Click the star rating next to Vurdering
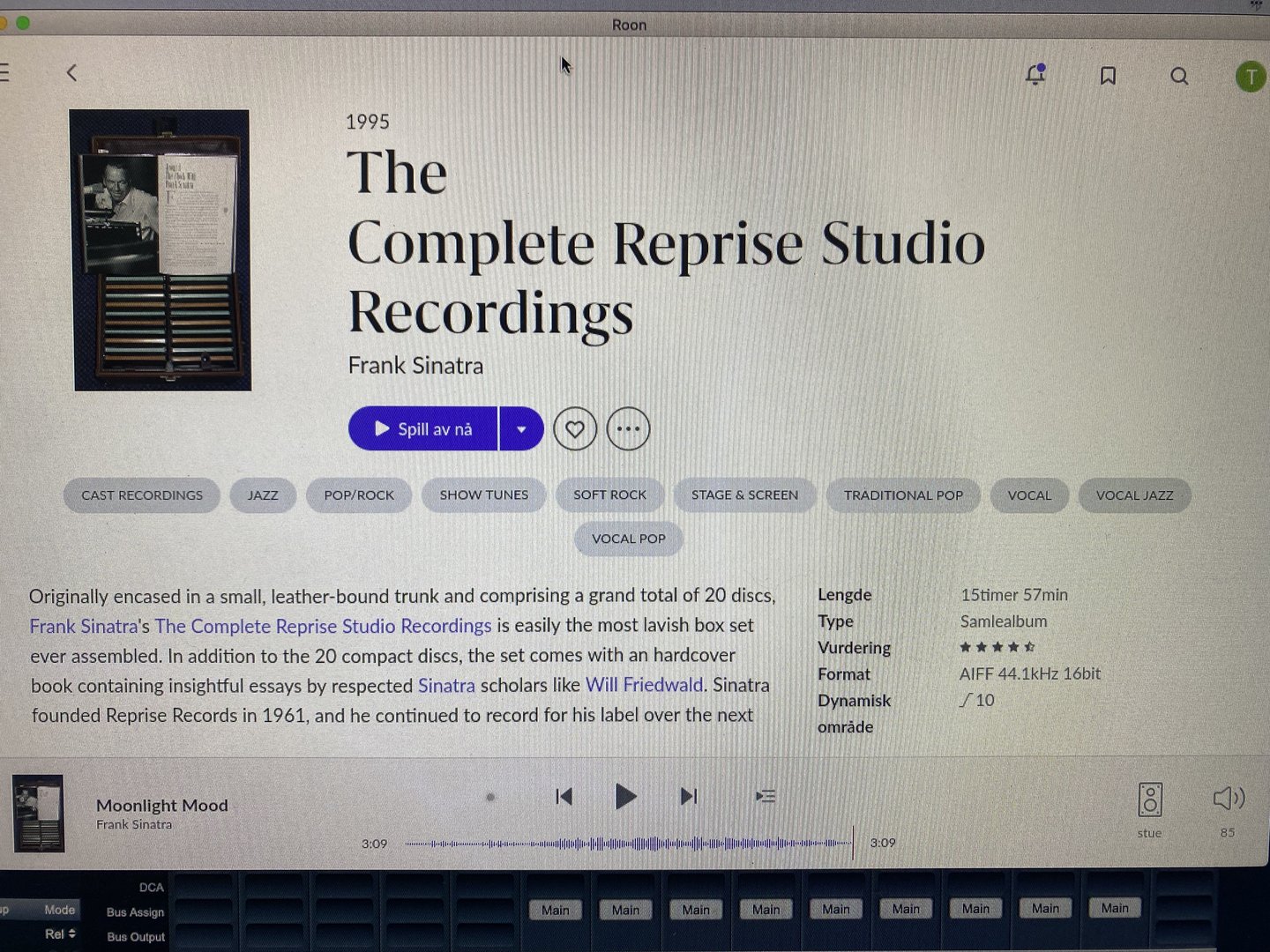This screenshot has height=952, width=1270. (997, 647)
